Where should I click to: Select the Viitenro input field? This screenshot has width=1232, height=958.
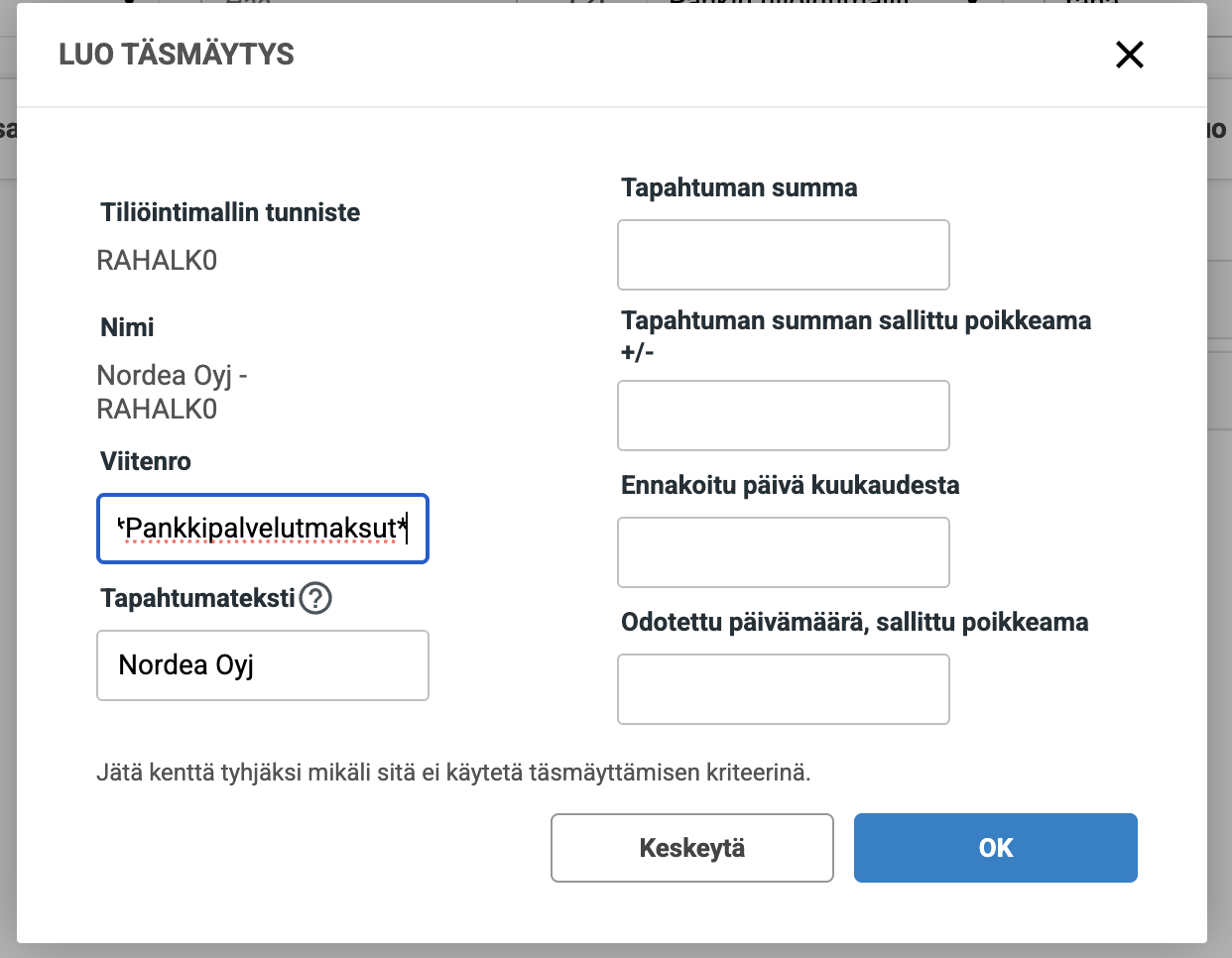pyautogui.click(x=262, y=529)
